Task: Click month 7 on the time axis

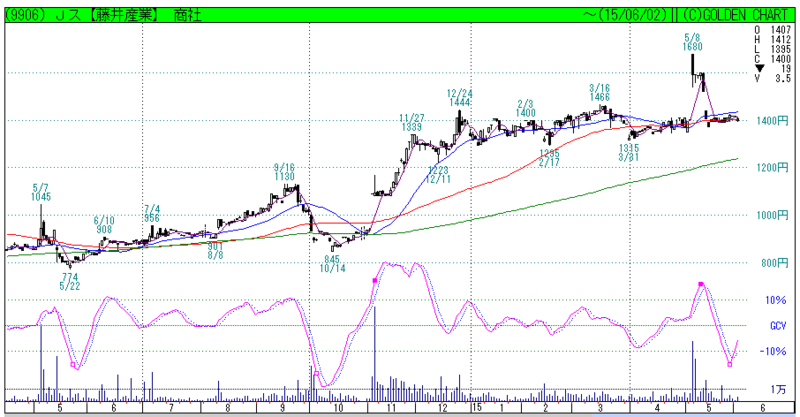Action: (171, 408)
